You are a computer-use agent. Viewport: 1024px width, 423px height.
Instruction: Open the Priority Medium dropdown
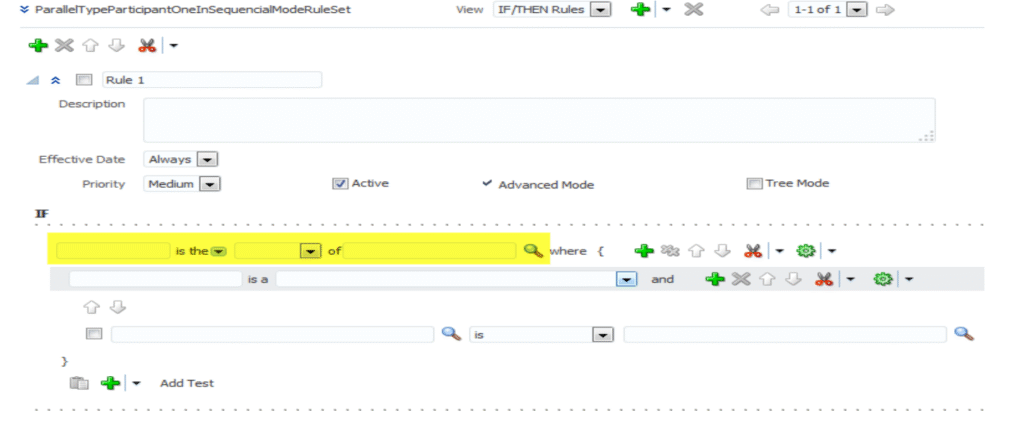209,184
